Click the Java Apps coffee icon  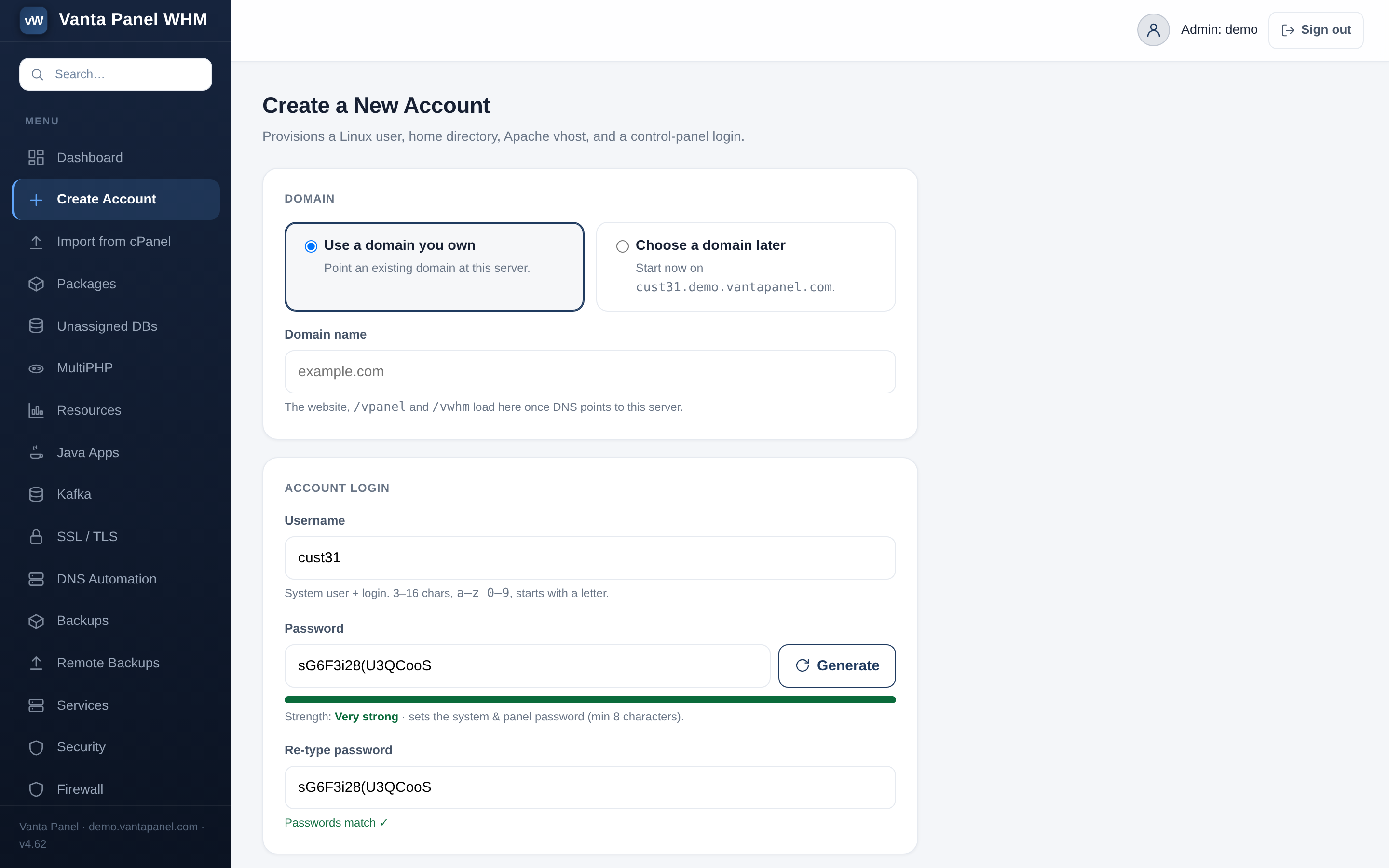pyautogui.click(x=36, y=453)
